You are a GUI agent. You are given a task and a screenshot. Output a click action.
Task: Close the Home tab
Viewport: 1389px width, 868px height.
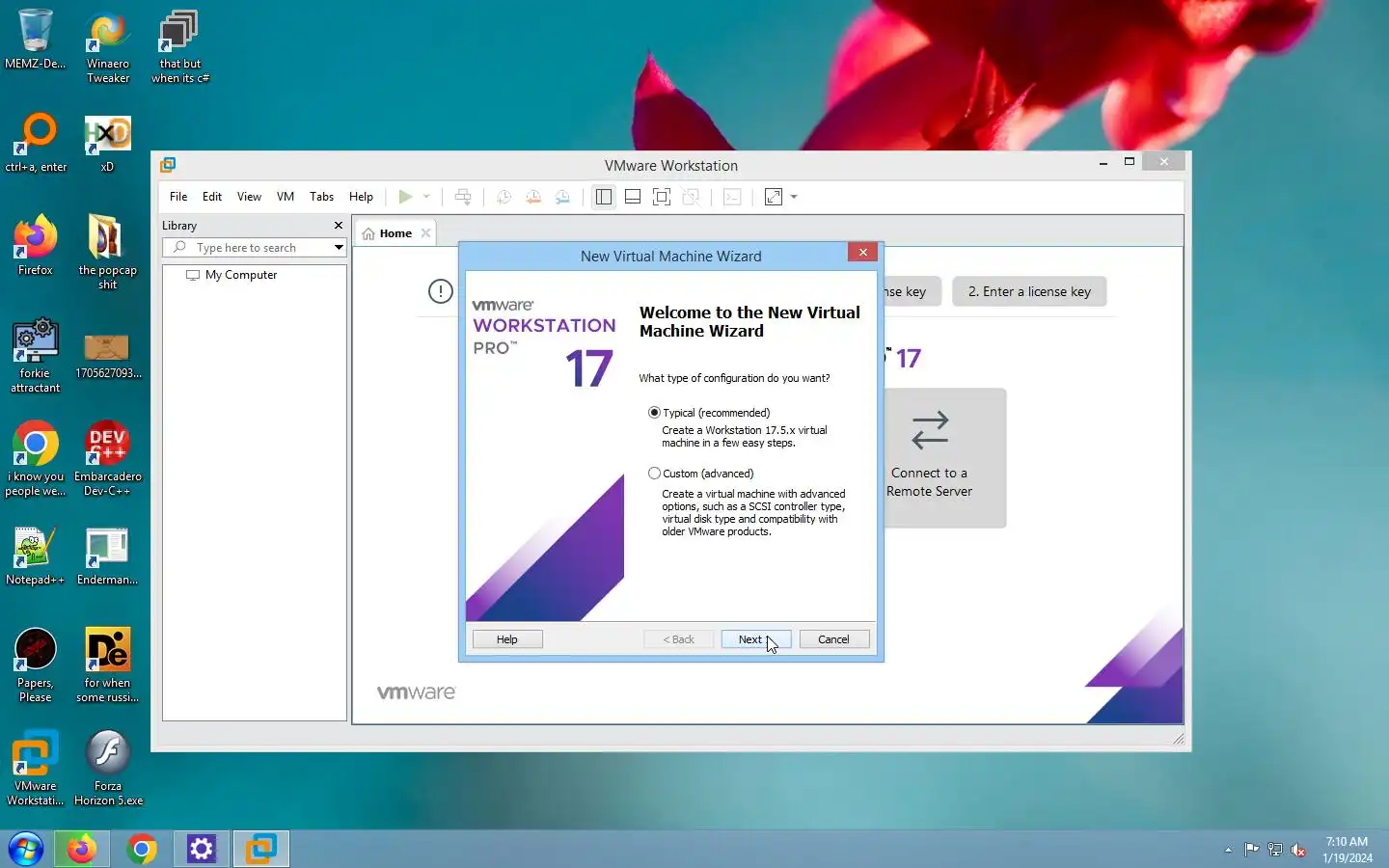[425, 233]
